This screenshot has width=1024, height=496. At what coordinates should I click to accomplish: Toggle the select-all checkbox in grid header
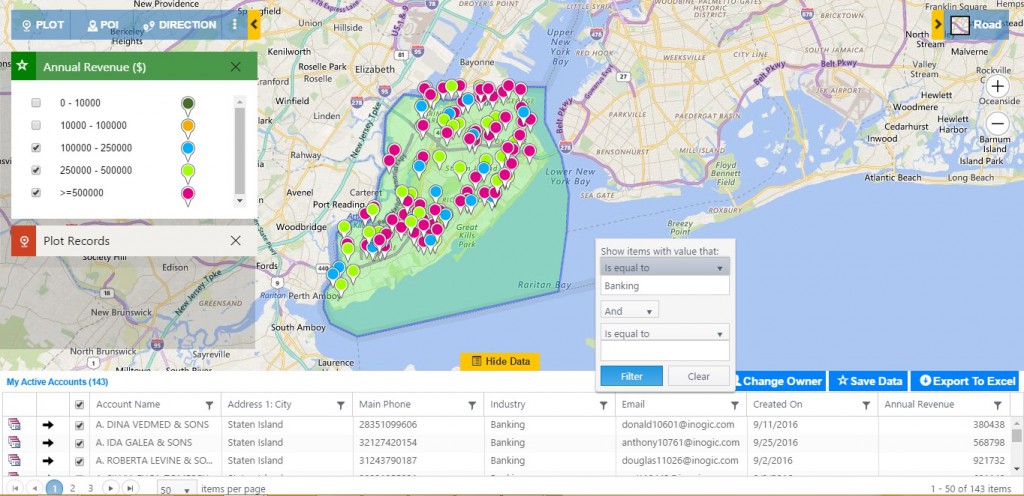click(80, 405)
